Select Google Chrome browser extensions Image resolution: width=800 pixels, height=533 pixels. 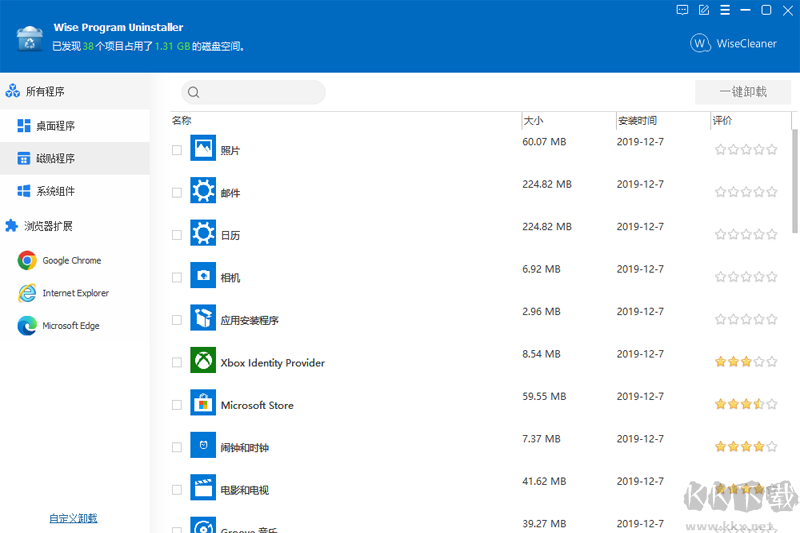(x=71, y=260)
